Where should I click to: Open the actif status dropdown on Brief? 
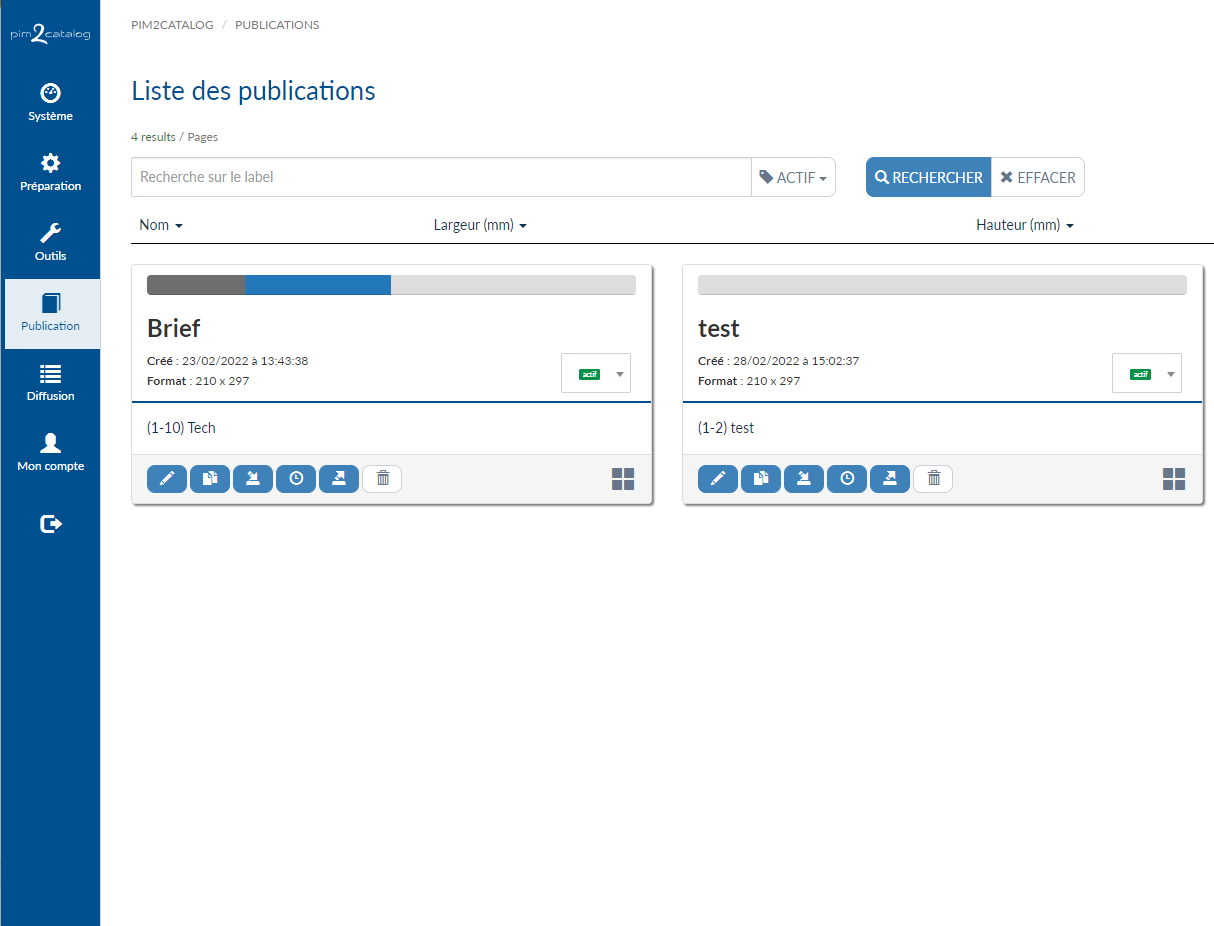(x=596, y=373)
